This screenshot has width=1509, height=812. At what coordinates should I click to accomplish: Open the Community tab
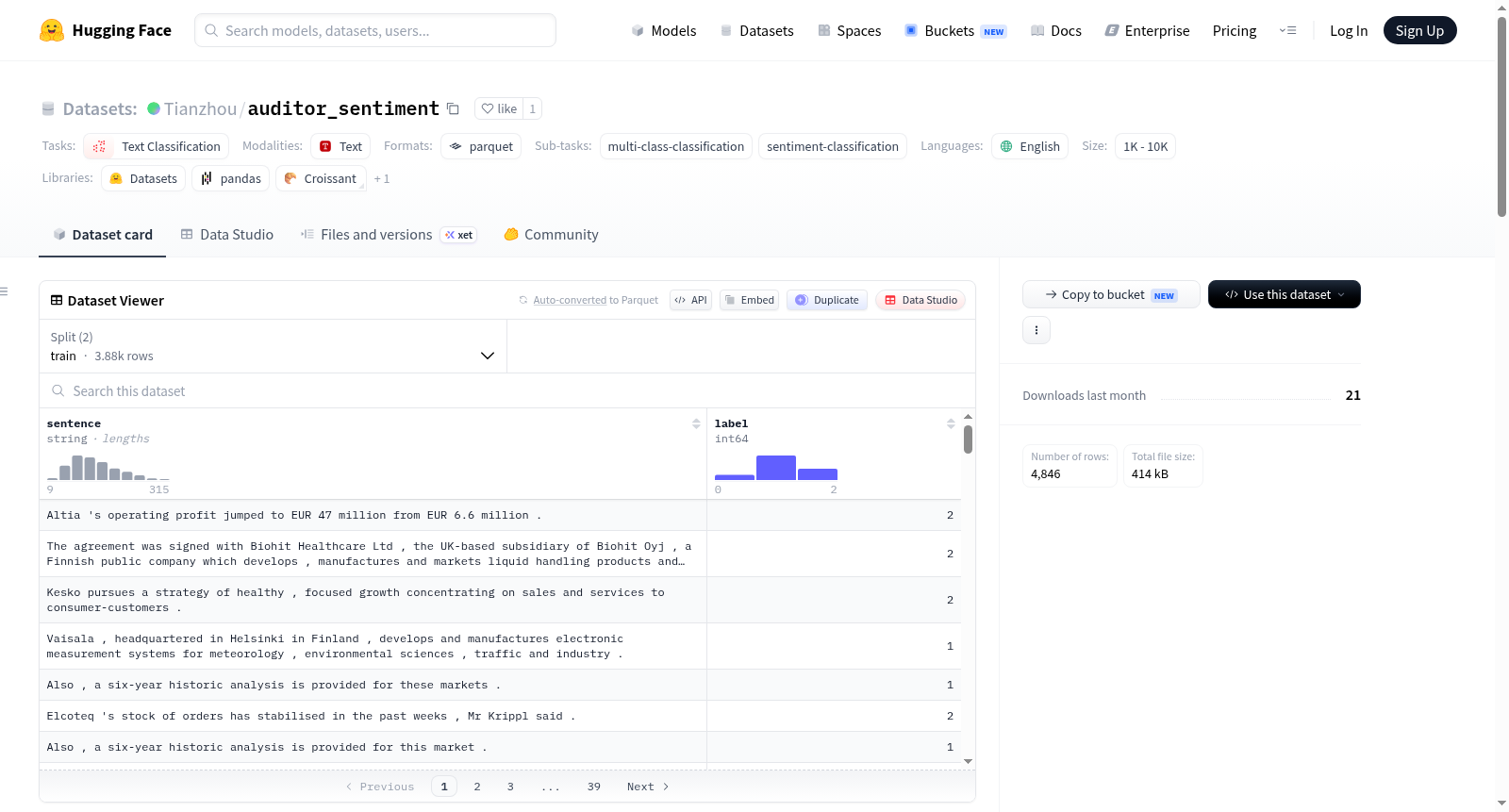click(551, 235)
